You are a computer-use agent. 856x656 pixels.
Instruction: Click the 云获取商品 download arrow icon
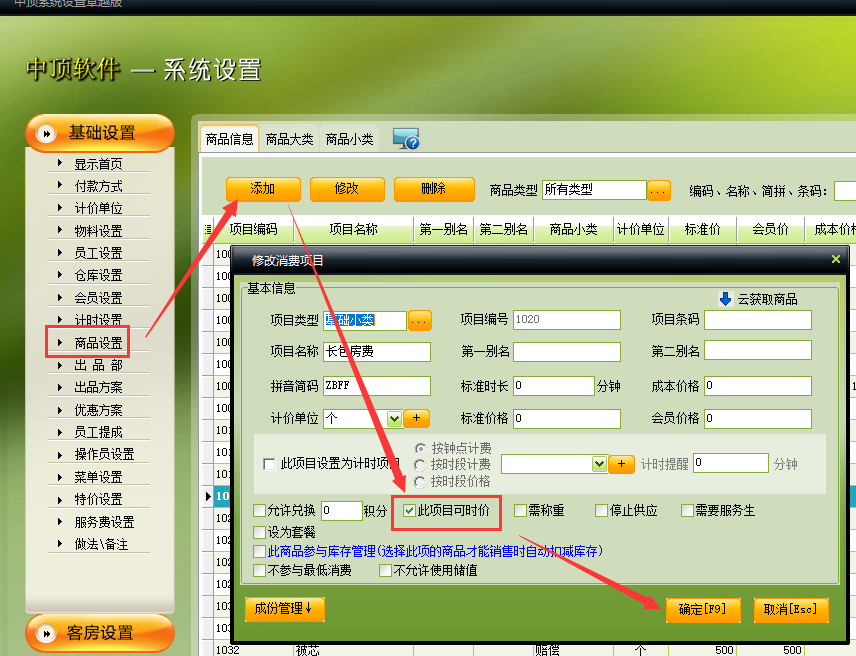click(x=725, y=299)
